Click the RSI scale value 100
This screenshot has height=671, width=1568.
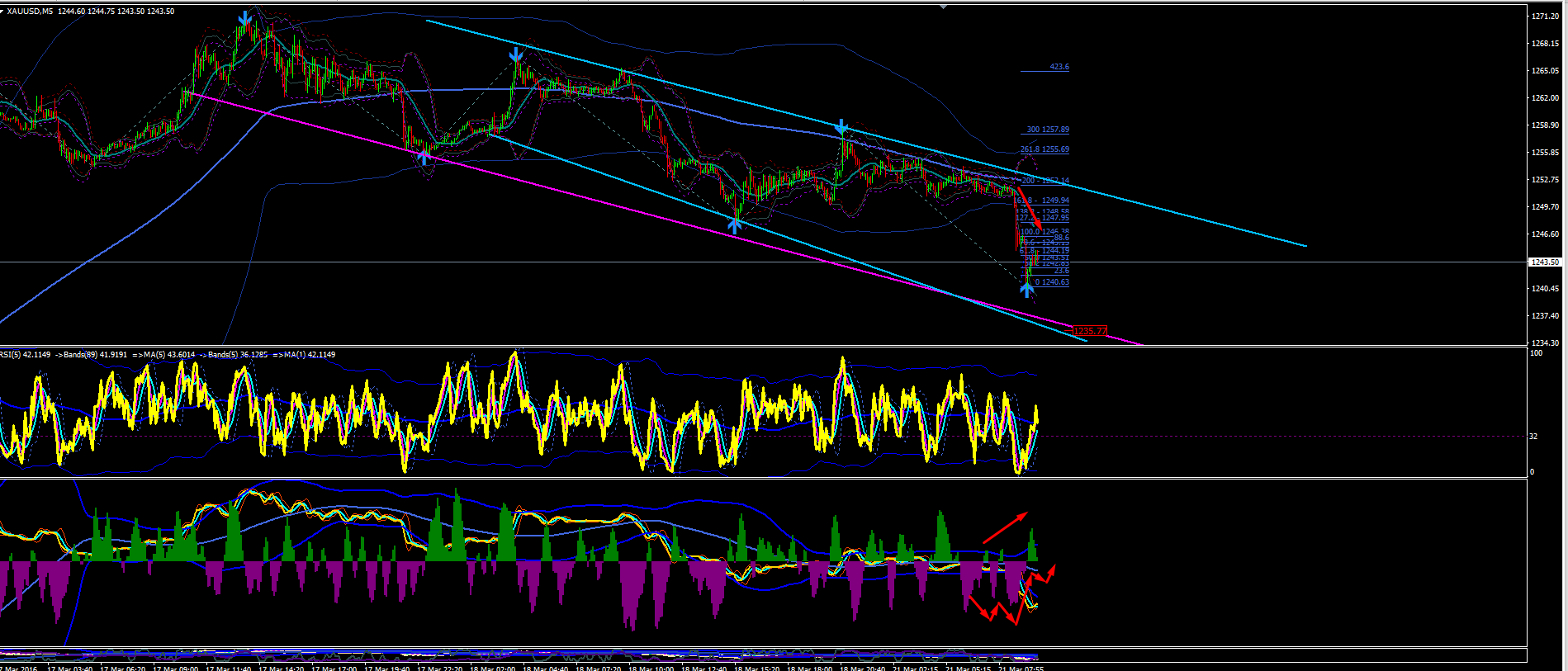[x=1537, y=353]
